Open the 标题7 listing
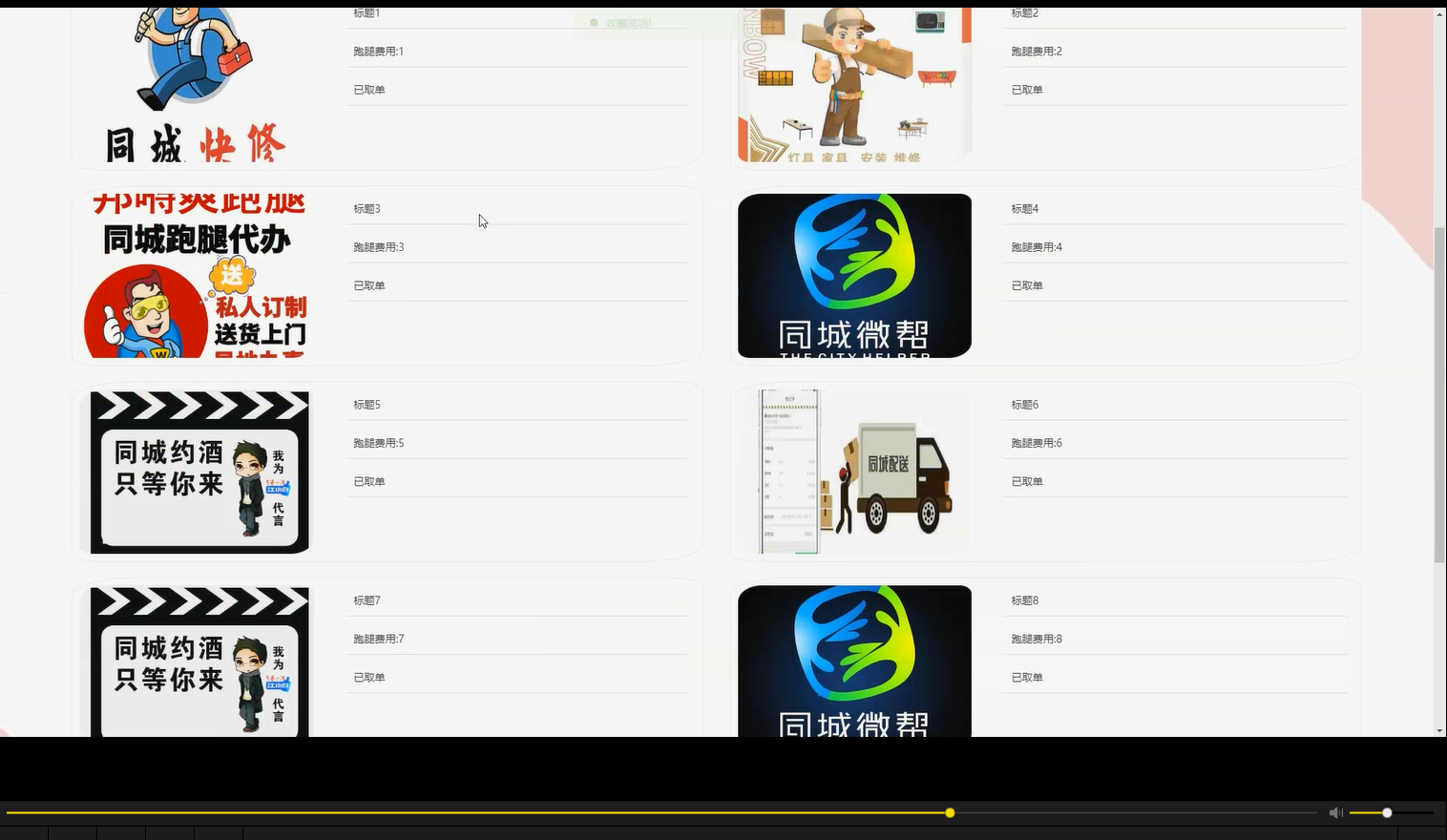 click(x=367, y=599)
